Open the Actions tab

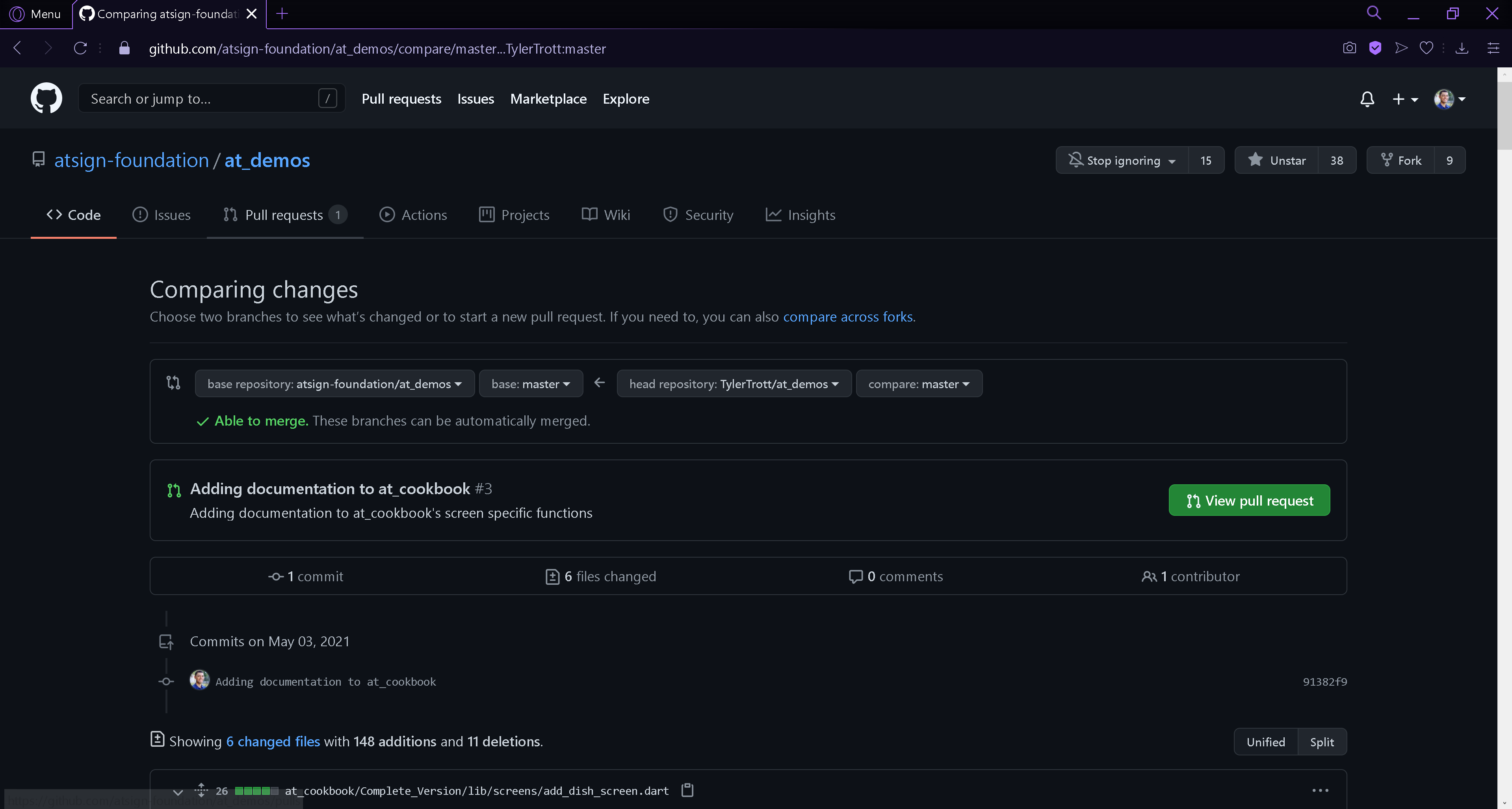coord(413,215)
